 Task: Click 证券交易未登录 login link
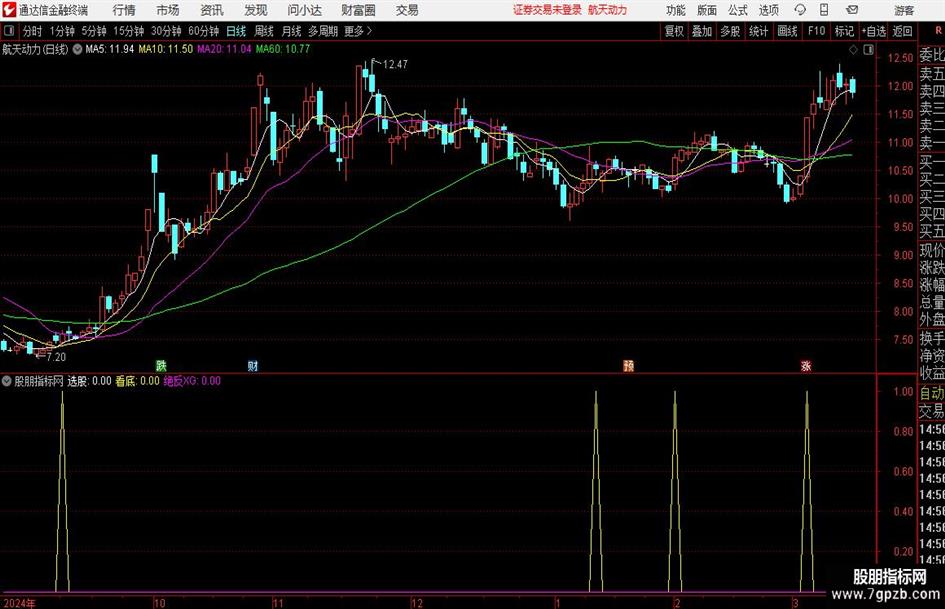(x=547, y=10)
